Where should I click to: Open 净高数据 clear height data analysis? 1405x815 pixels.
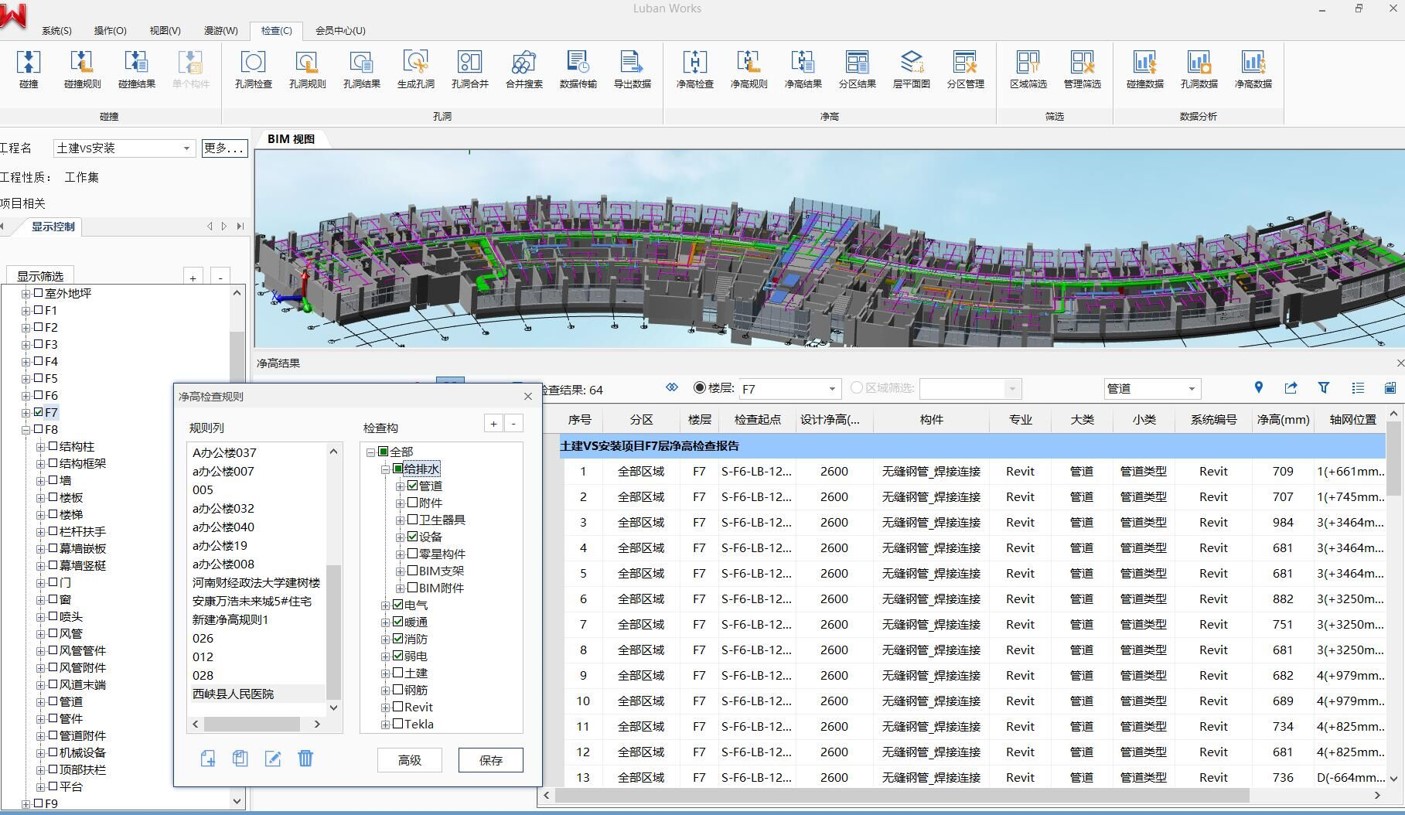tap(1252, 69)
